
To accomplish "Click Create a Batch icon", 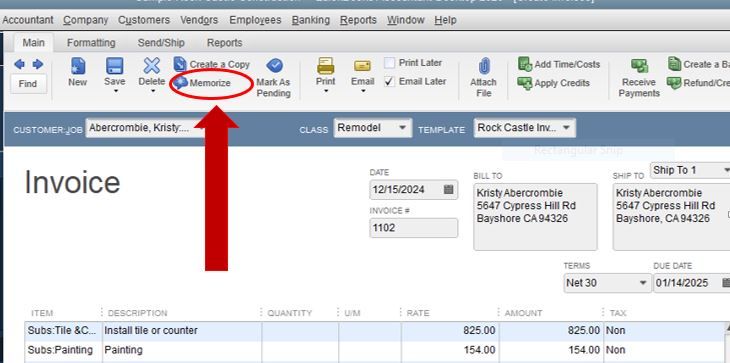I will point(674,64).
